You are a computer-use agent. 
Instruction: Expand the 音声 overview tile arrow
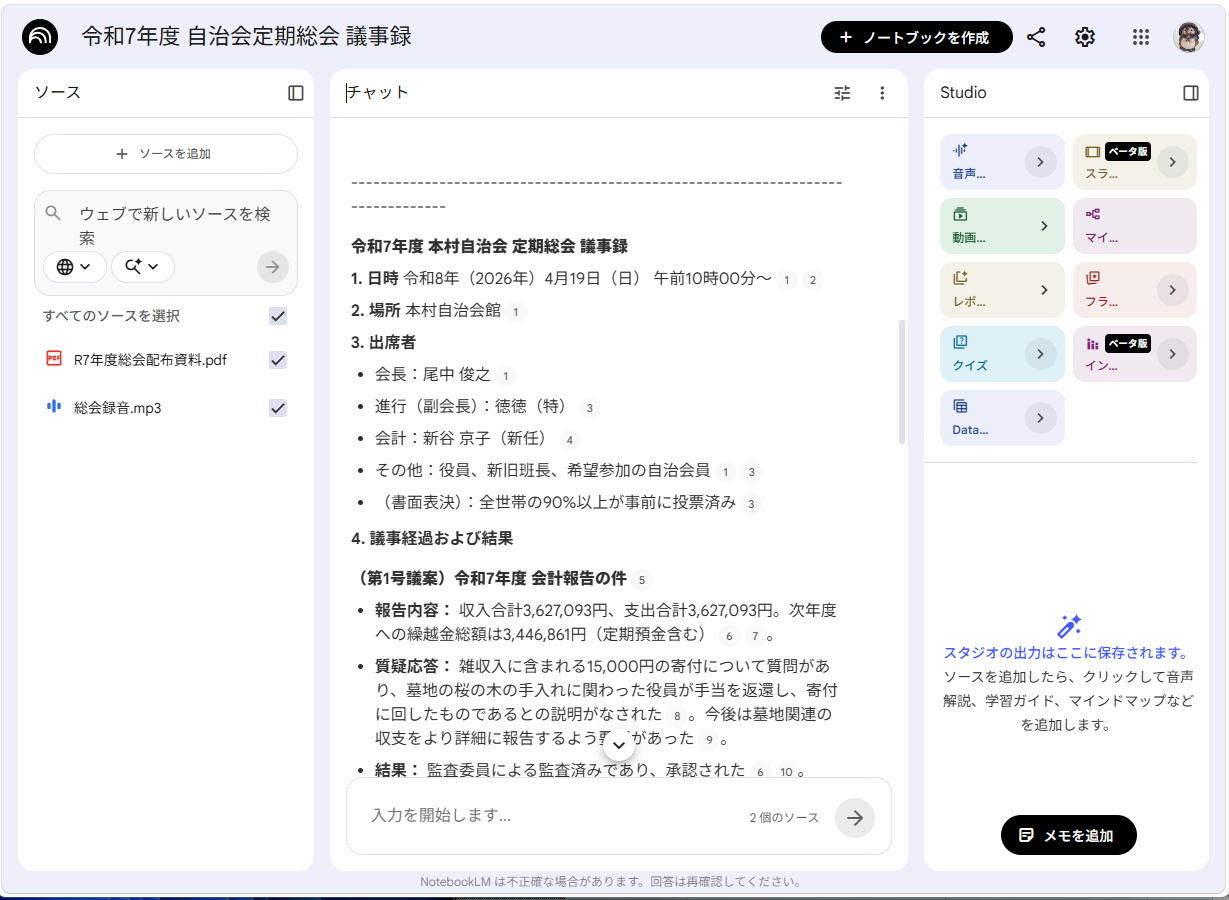pyautogui.click(x=1041, y=162)
